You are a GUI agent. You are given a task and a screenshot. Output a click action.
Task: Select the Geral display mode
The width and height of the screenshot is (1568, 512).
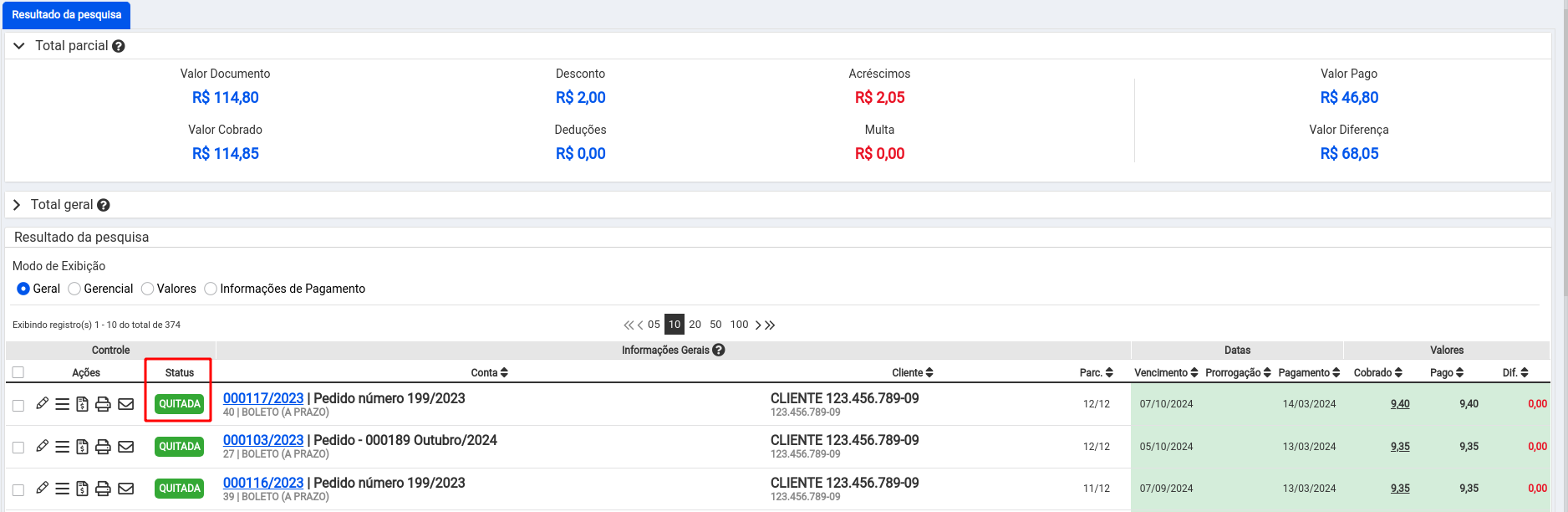click(23, 289)
